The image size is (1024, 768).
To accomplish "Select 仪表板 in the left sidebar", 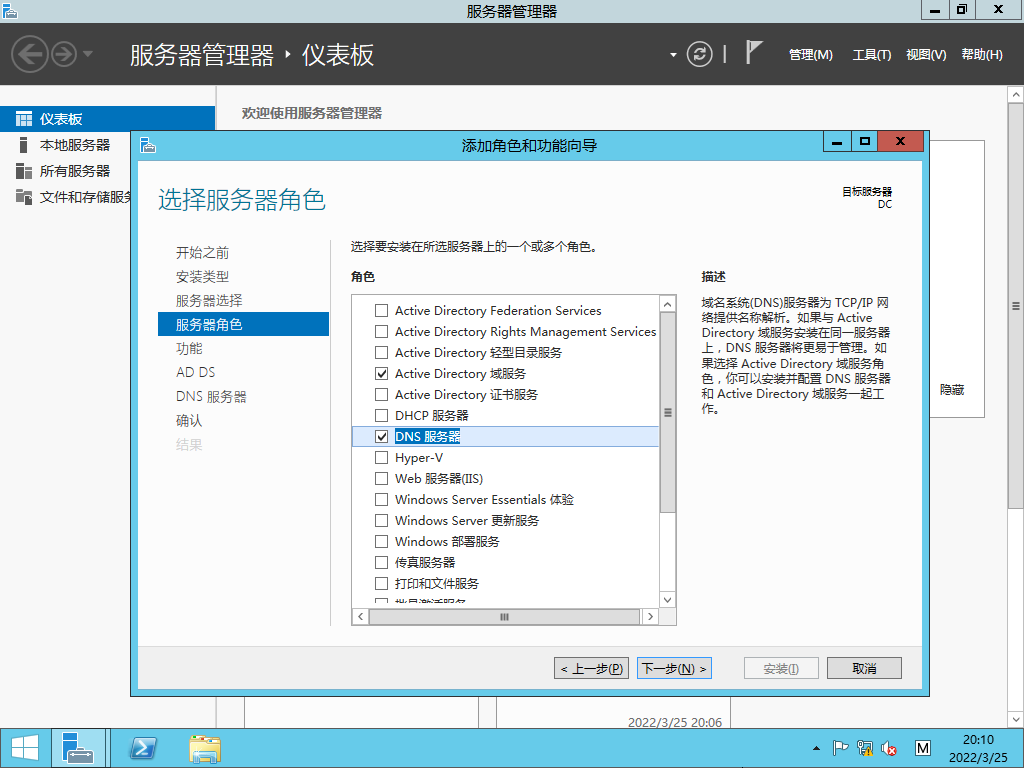I will point(108,119).
